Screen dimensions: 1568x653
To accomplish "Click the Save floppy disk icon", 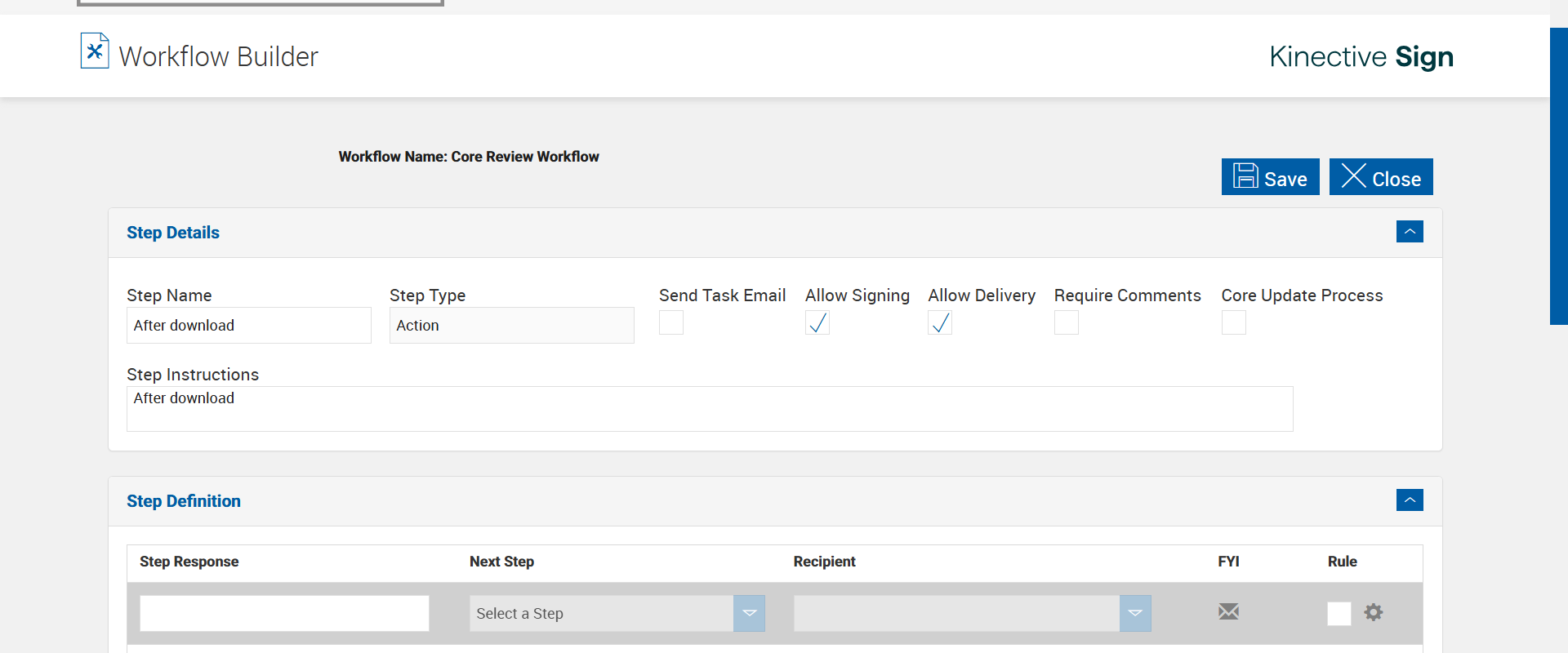I will click(1245, 176).
